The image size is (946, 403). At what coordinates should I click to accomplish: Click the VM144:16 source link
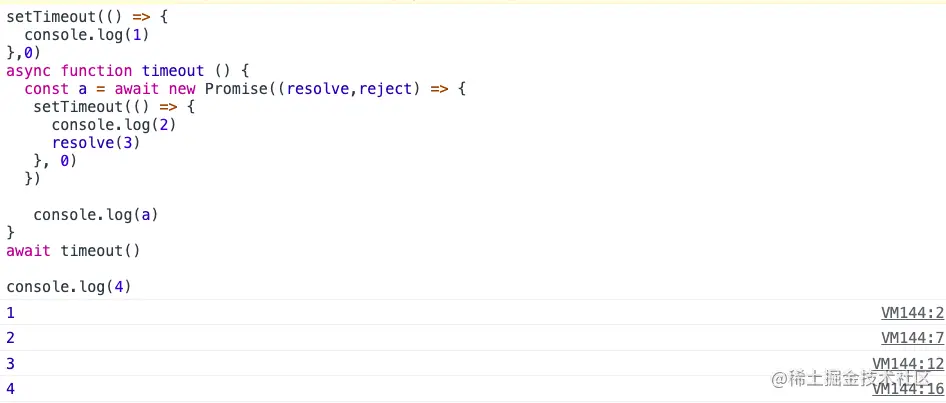pyautogui.click(x=908, y=389)
